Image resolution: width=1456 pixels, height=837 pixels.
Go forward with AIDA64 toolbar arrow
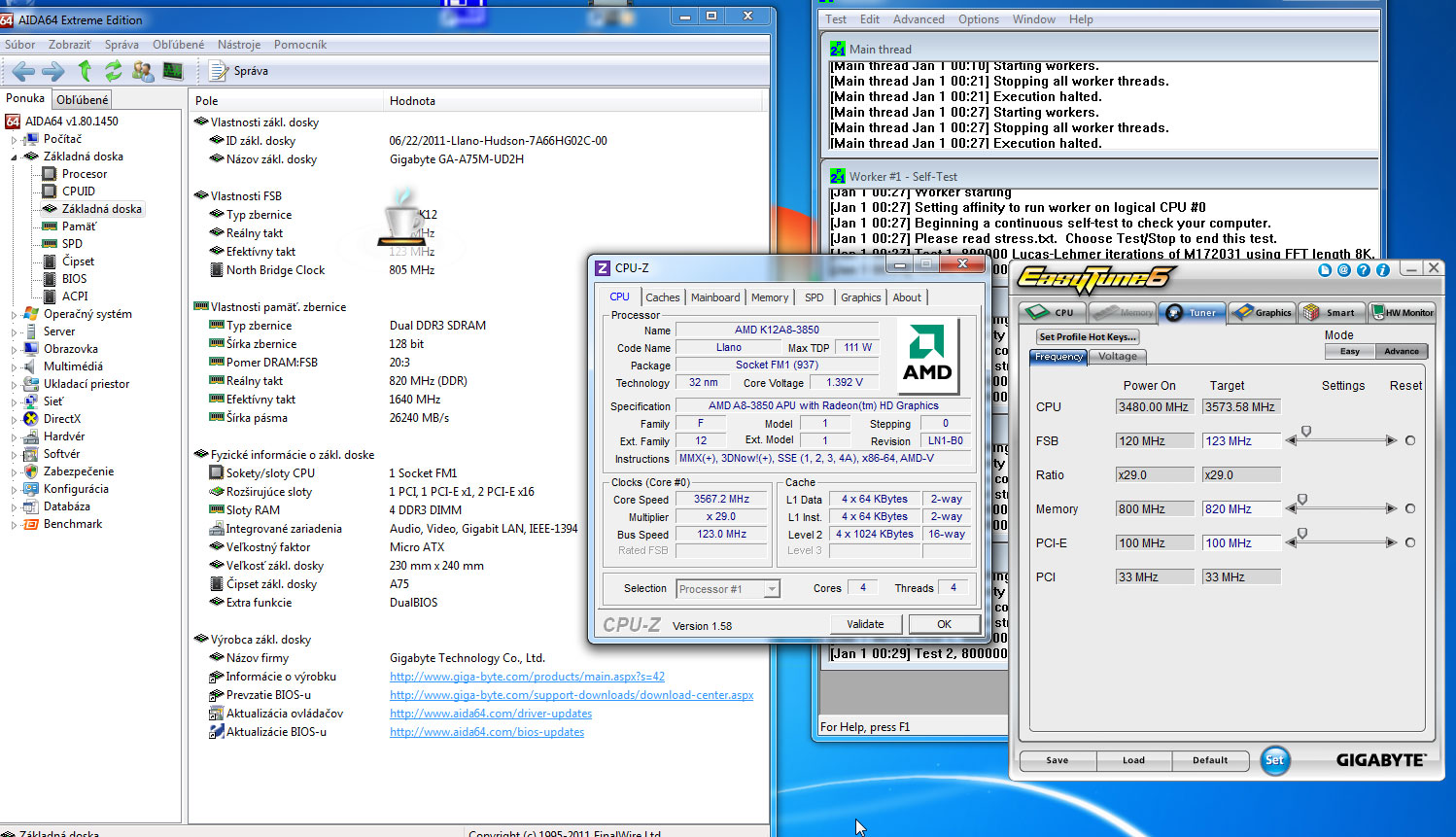tap(53, 71)
